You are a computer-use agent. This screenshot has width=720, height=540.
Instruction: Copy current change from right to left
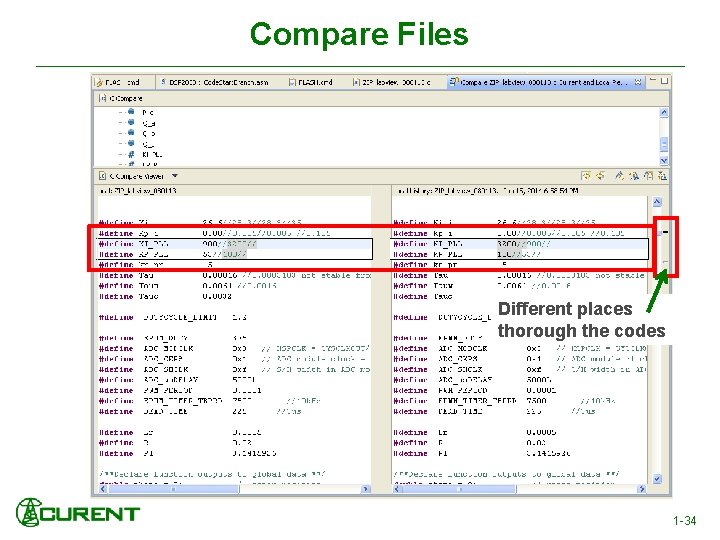coord(600,176)
